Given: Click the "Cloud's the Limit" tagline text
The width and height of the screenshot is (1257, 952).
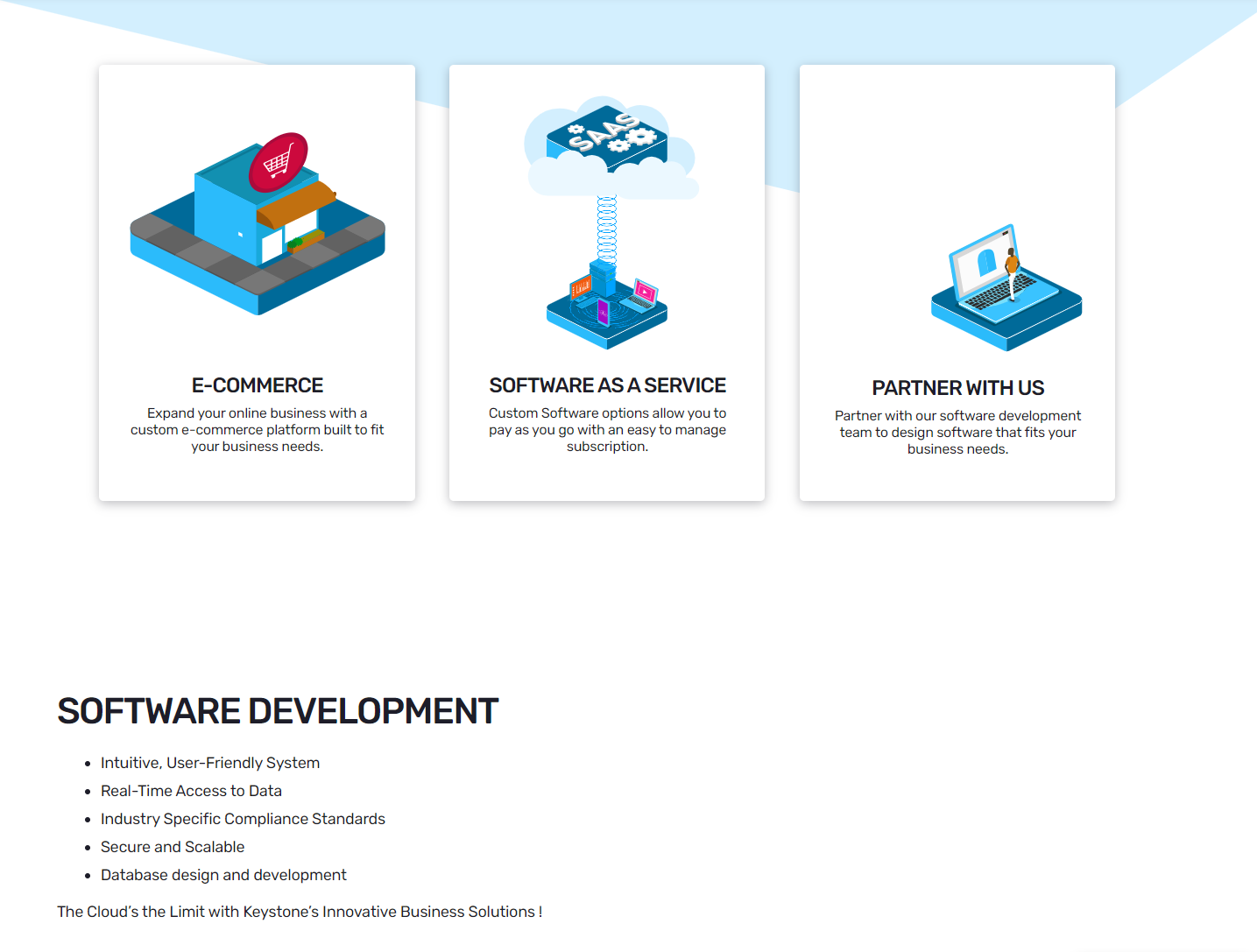Looking at the screenshot, I should point(300,912).
